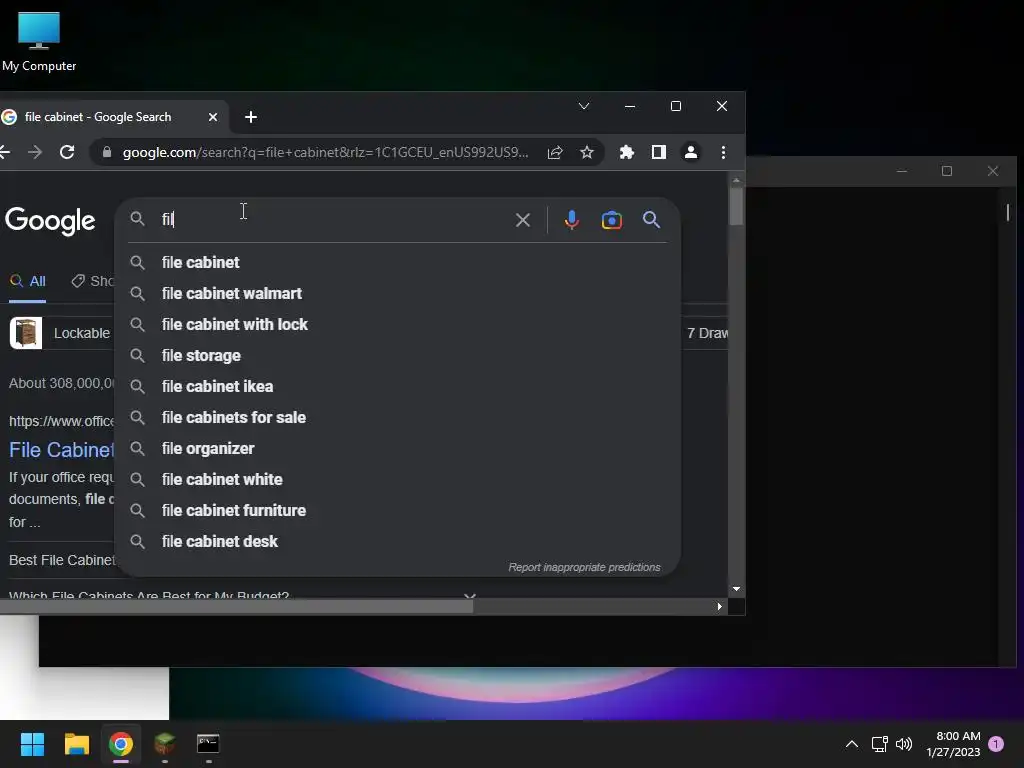Image resolution: width=1024 pixels, height=768 pixels.
Task: Click the Google logo
Action: pyautogui.click(x=50, y=221)
